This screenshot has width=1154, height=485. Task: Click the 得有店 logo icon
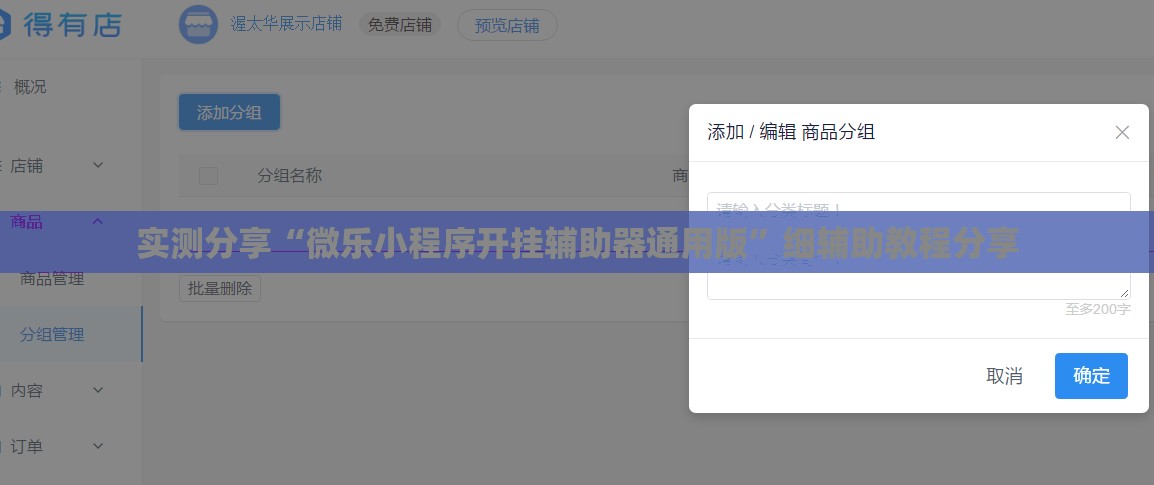4,24
